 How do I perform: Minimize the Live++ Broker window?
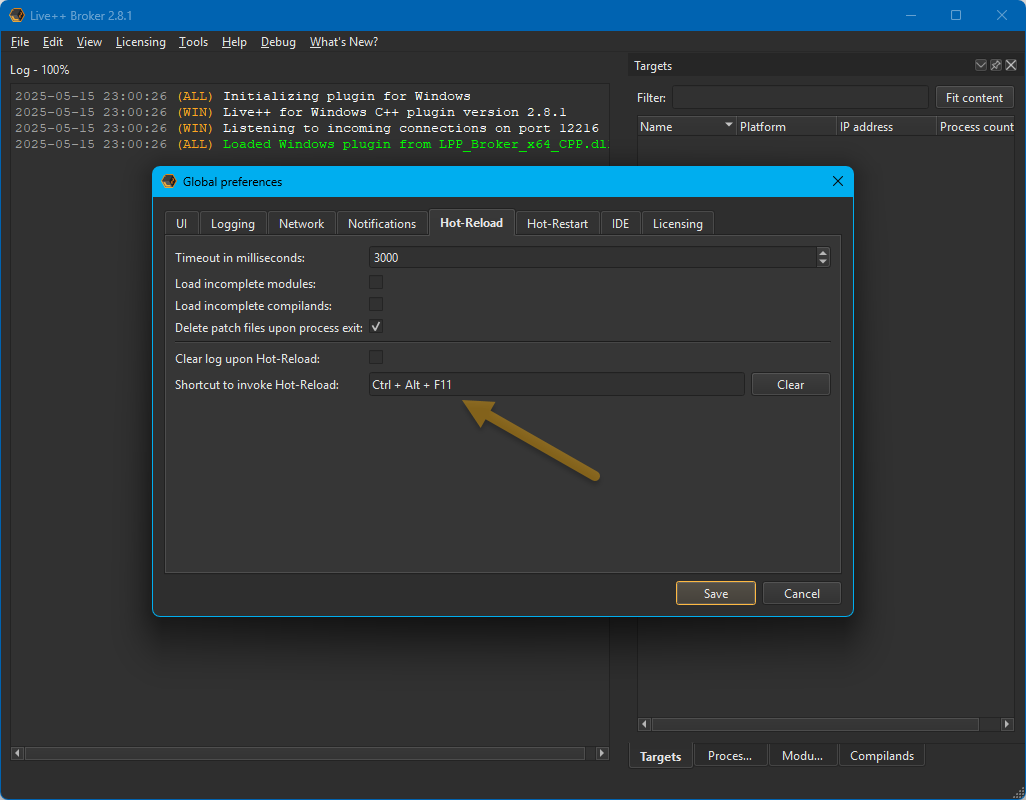tap(910, 14)
